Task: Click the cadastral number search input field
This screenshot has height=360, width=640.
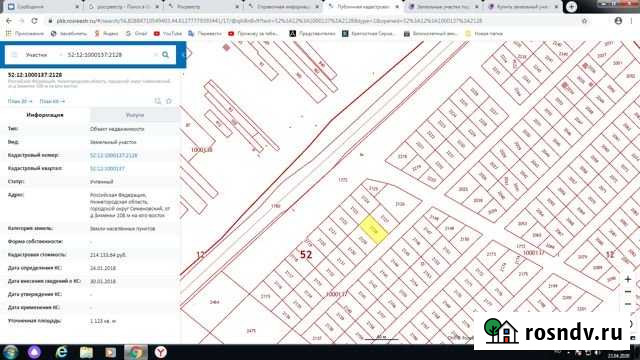Action: pos(108,55)
